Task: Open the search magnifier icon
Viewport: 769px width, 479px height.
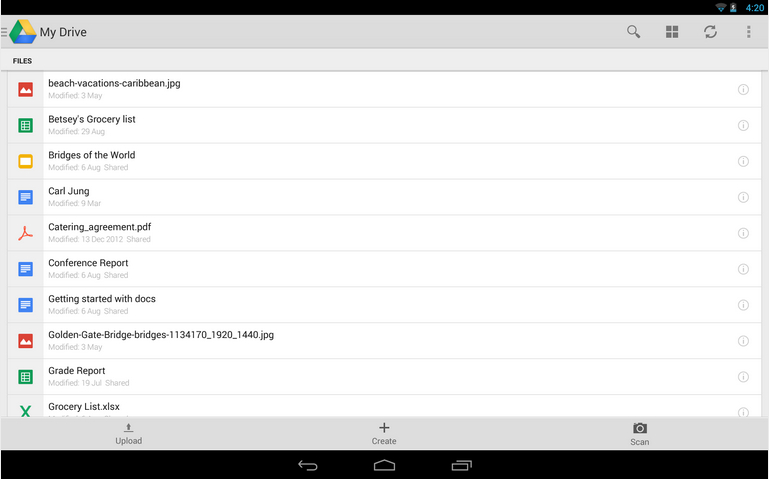Action: pyautogui.click(x=633, y=32)
